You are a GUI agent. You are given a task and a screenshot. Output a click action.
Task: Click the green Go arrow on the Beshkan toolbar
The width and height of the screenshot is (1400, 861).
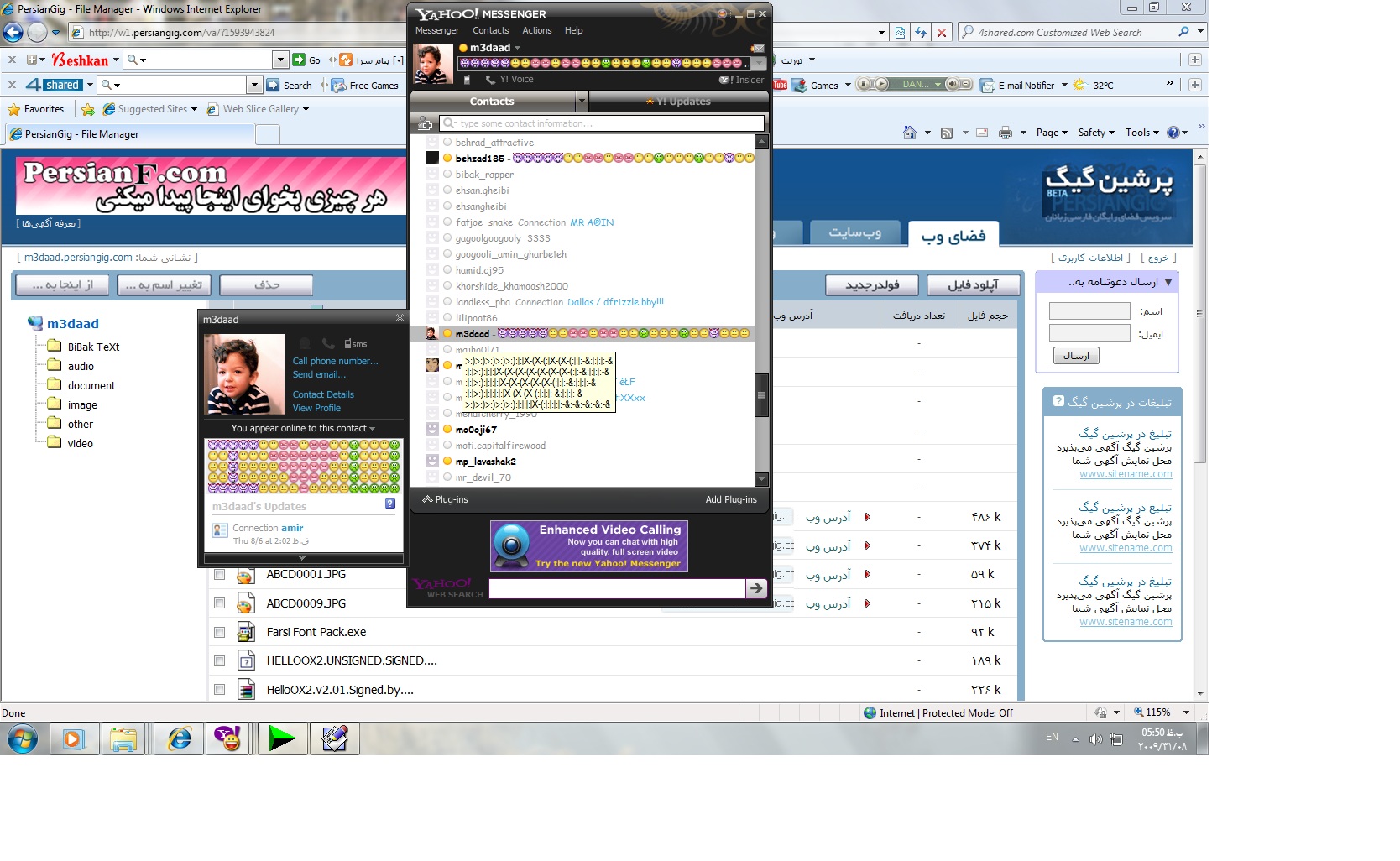point(299,60)
